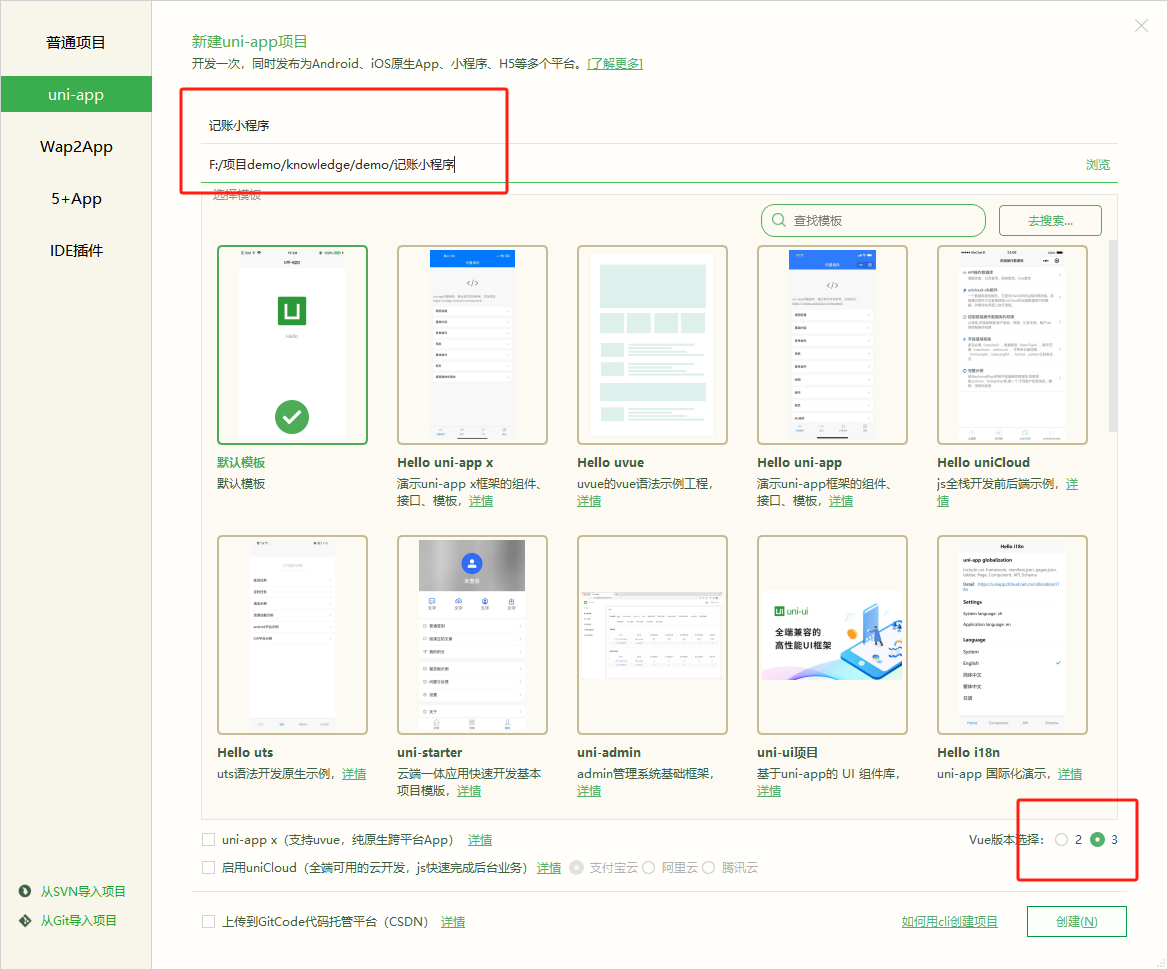Screen dimensions: 1168x970
Task: Select the uni-starter template
Action: click(472, 635)
